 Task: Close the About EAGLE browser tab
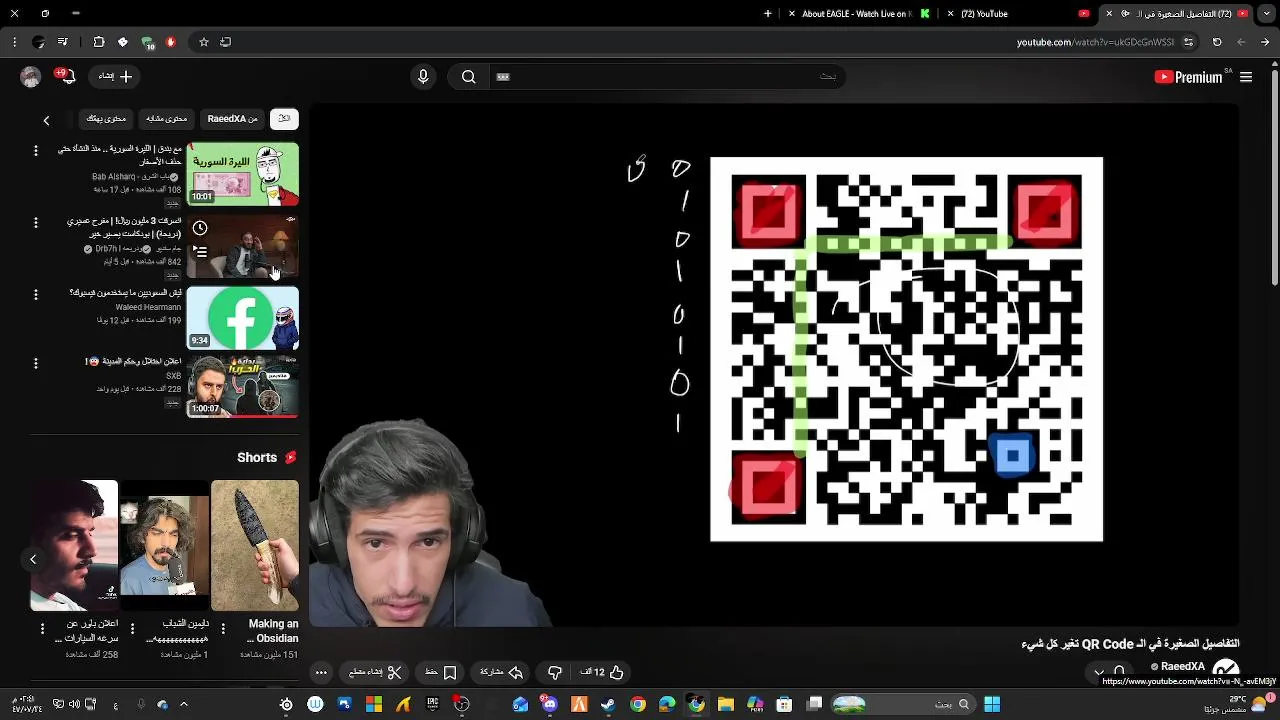coord(792,14)
